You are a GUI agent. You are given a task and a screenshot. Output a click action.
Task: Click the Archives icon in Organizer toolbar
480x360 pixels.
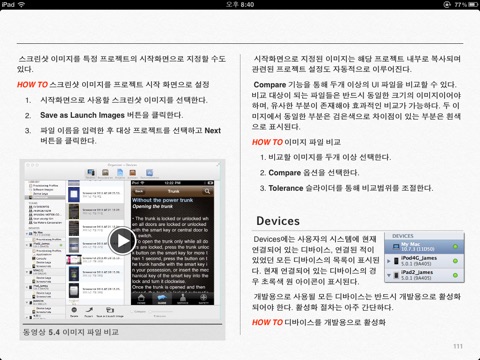coord(133,173)
